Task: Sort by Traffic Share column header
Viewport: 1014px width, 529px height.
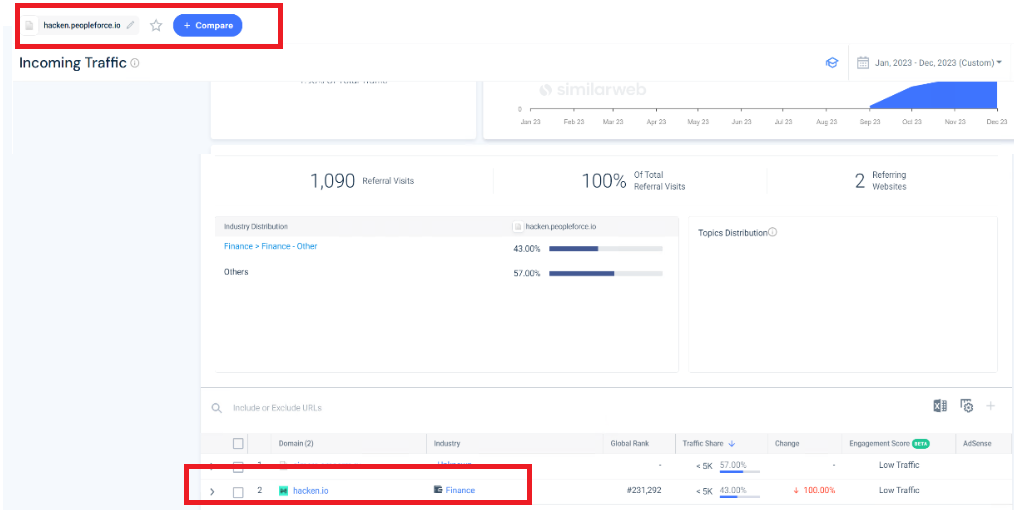Action: pyautogui.click(x=709, y=444)
